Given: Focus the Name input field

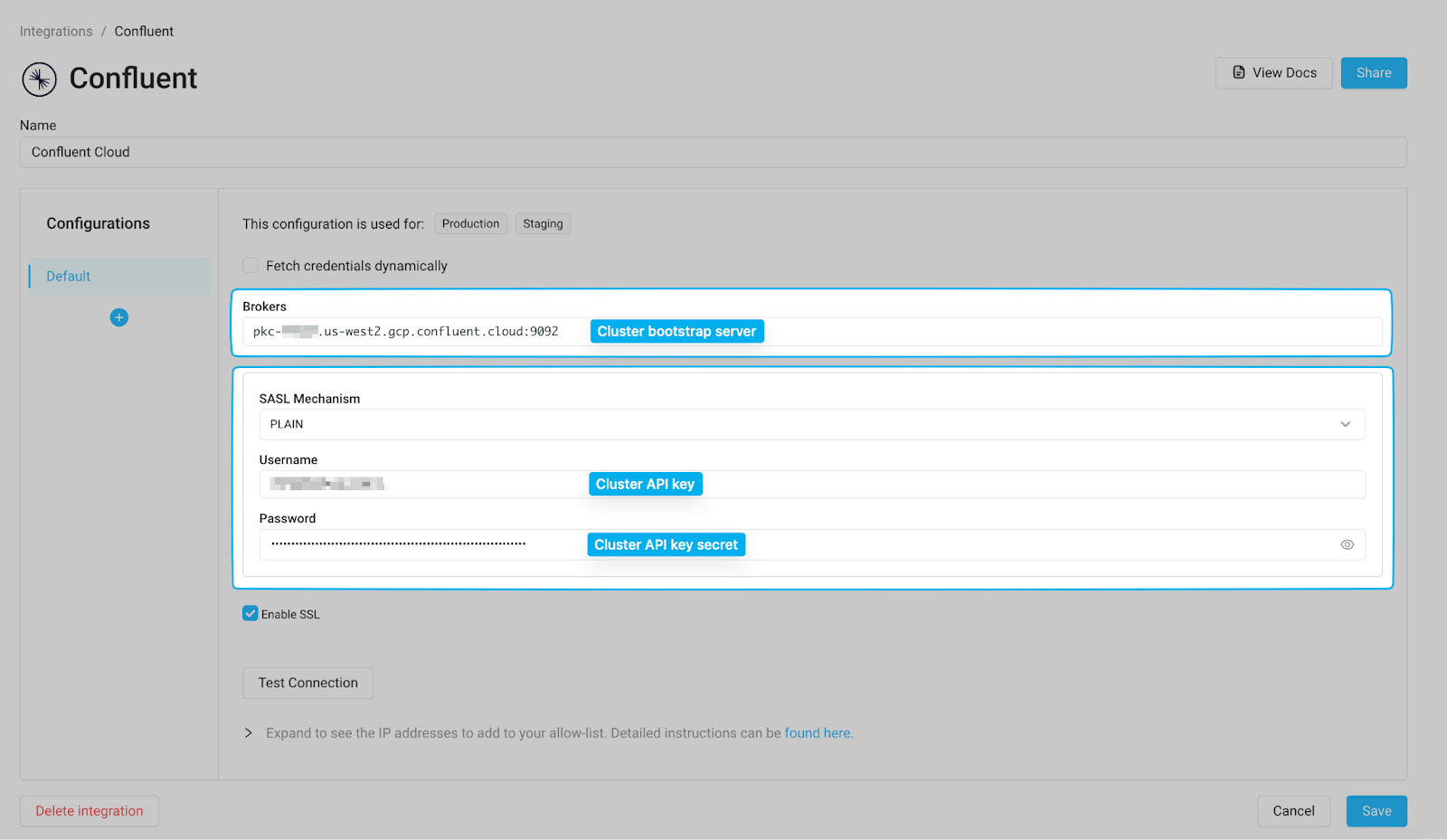Looking at the screenshot, I should 714,152.
